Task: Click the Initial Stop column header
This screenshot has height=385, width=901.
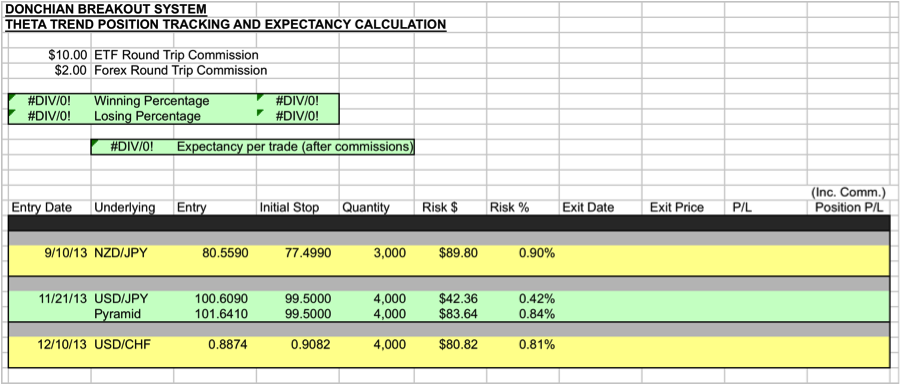Action: 298,207
